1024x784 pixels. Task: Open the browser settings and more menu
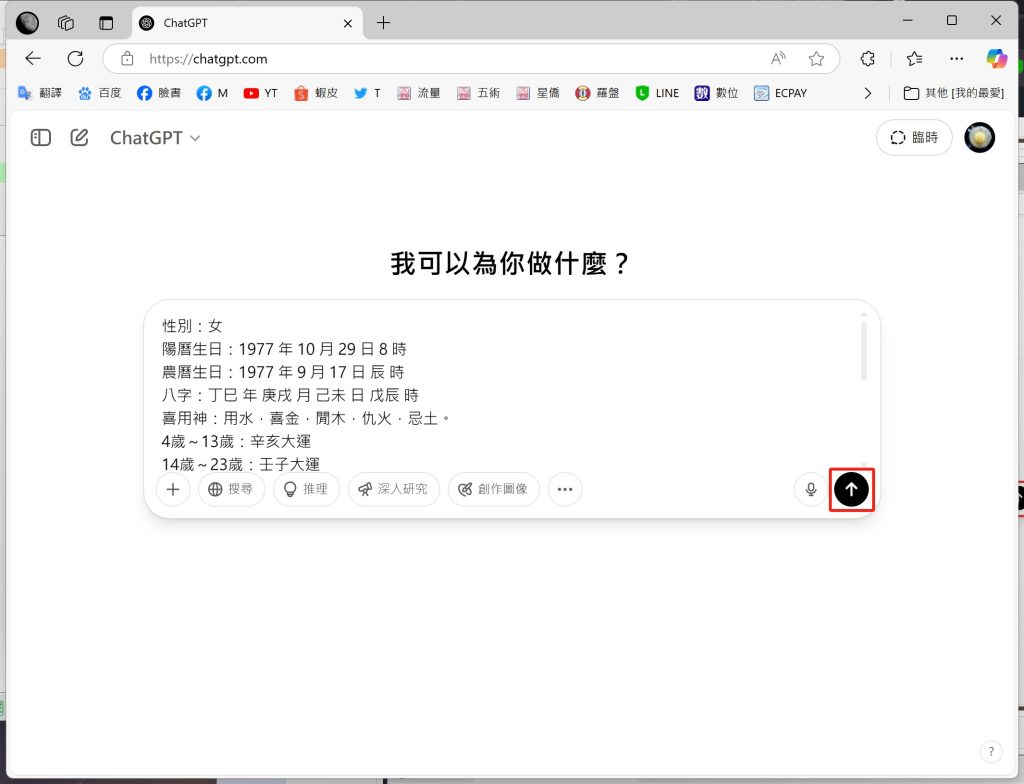957,58
